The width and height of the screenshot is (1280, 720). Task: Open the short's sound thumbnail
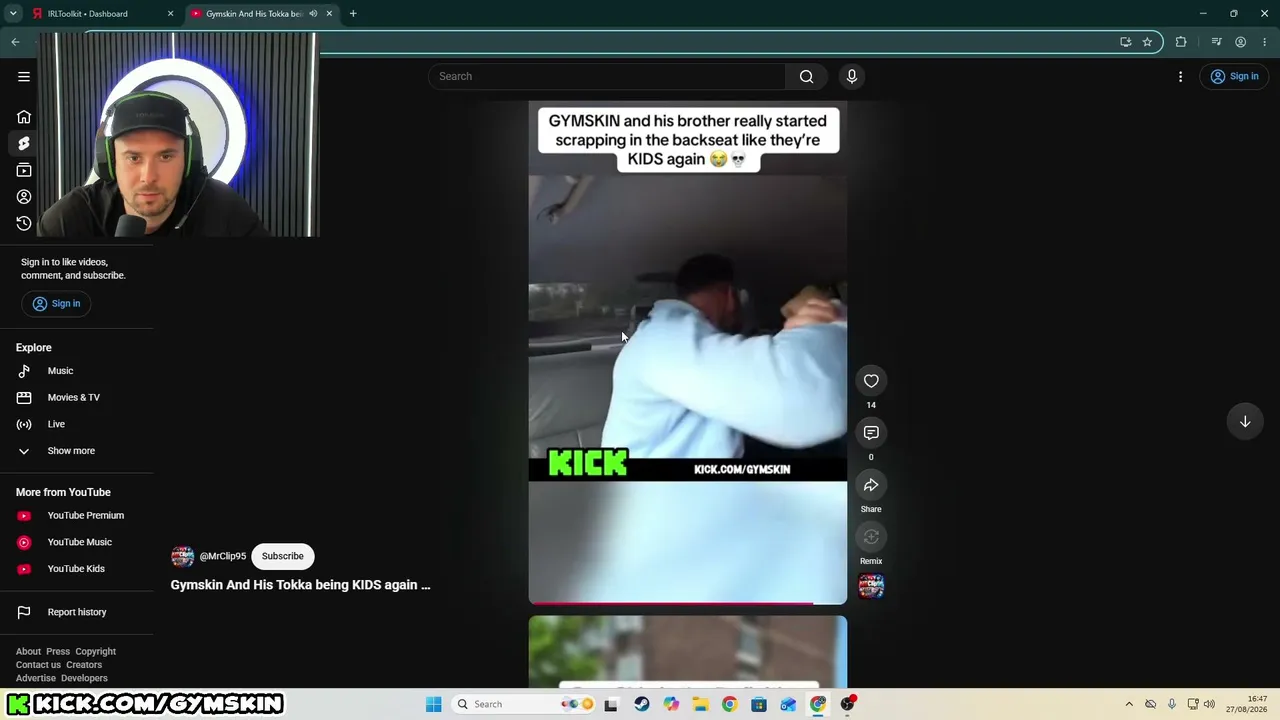[871, 585]
